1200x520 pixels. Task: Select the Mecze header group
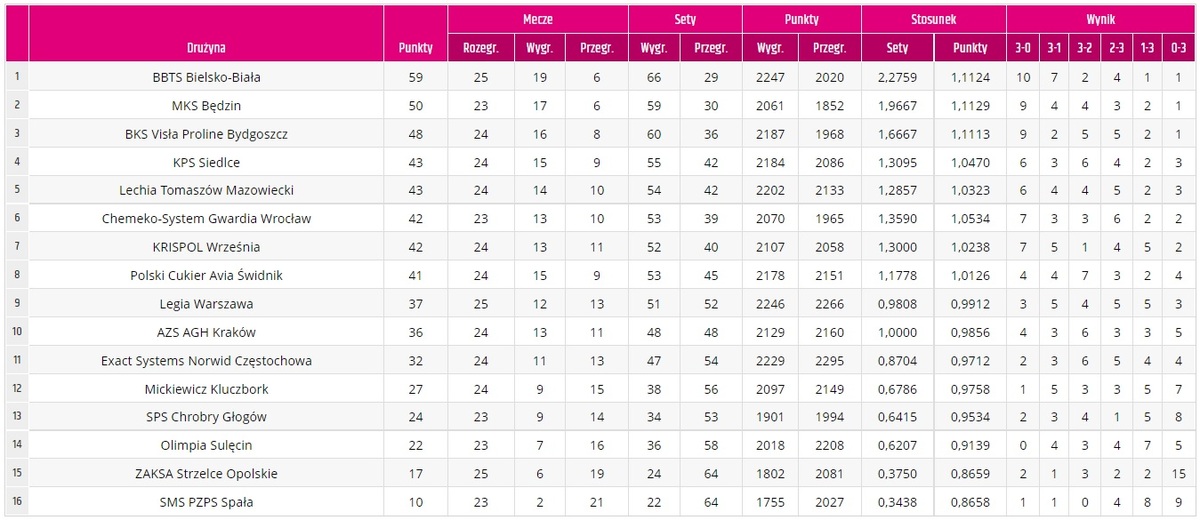[537, 19]
